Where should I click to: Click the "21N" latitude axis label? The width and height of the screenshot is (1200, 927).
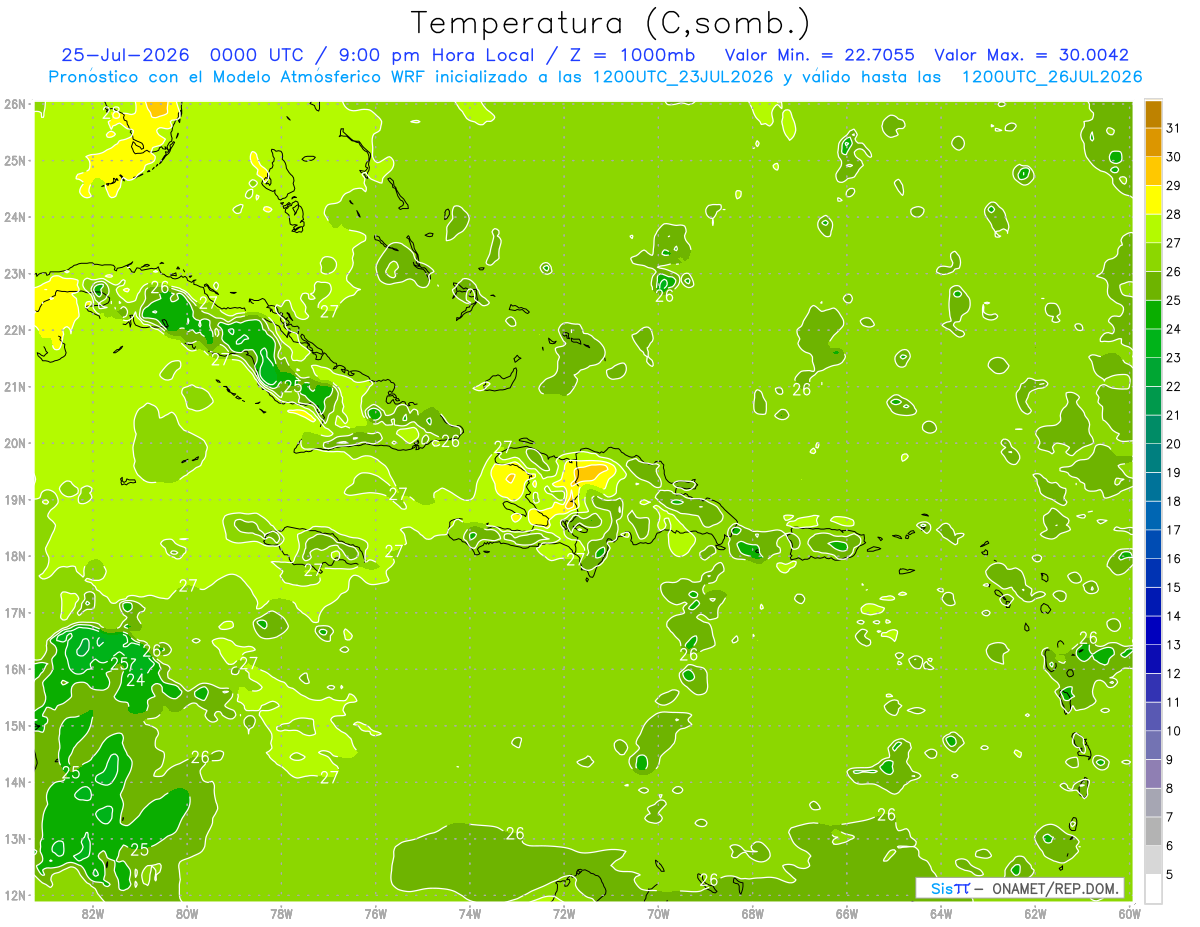14,386
